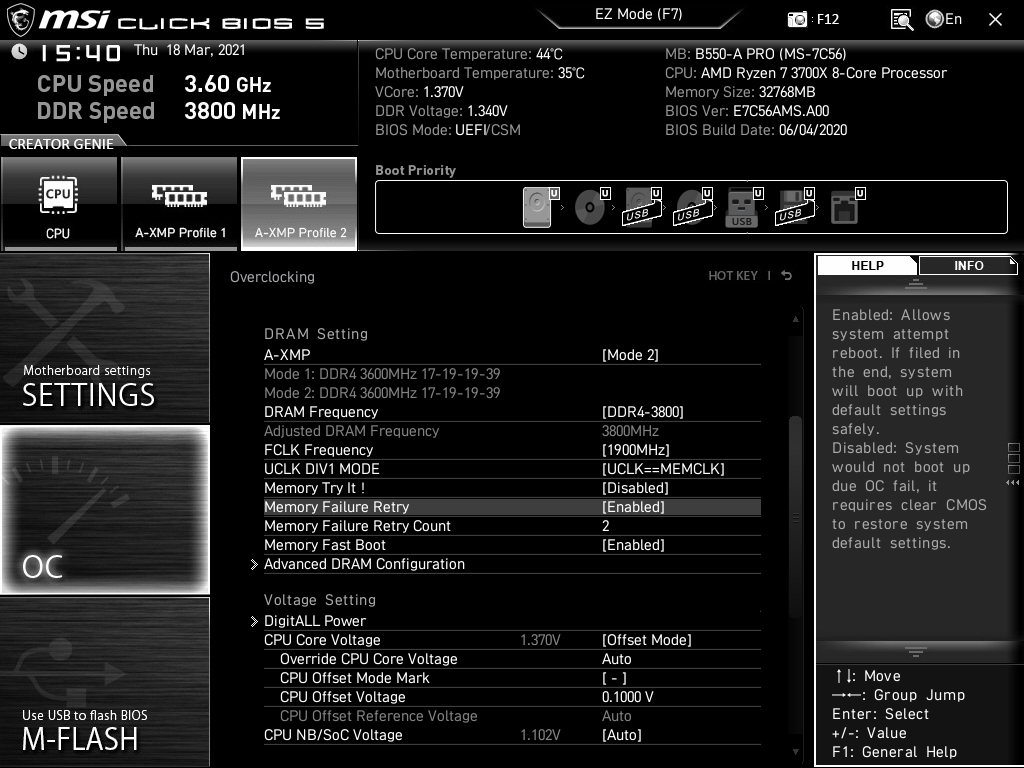The width and height of the screenshot is (1024, 768).
Task: Open M-FLASH to flash BIOS
Action: (x=104, y=681)
